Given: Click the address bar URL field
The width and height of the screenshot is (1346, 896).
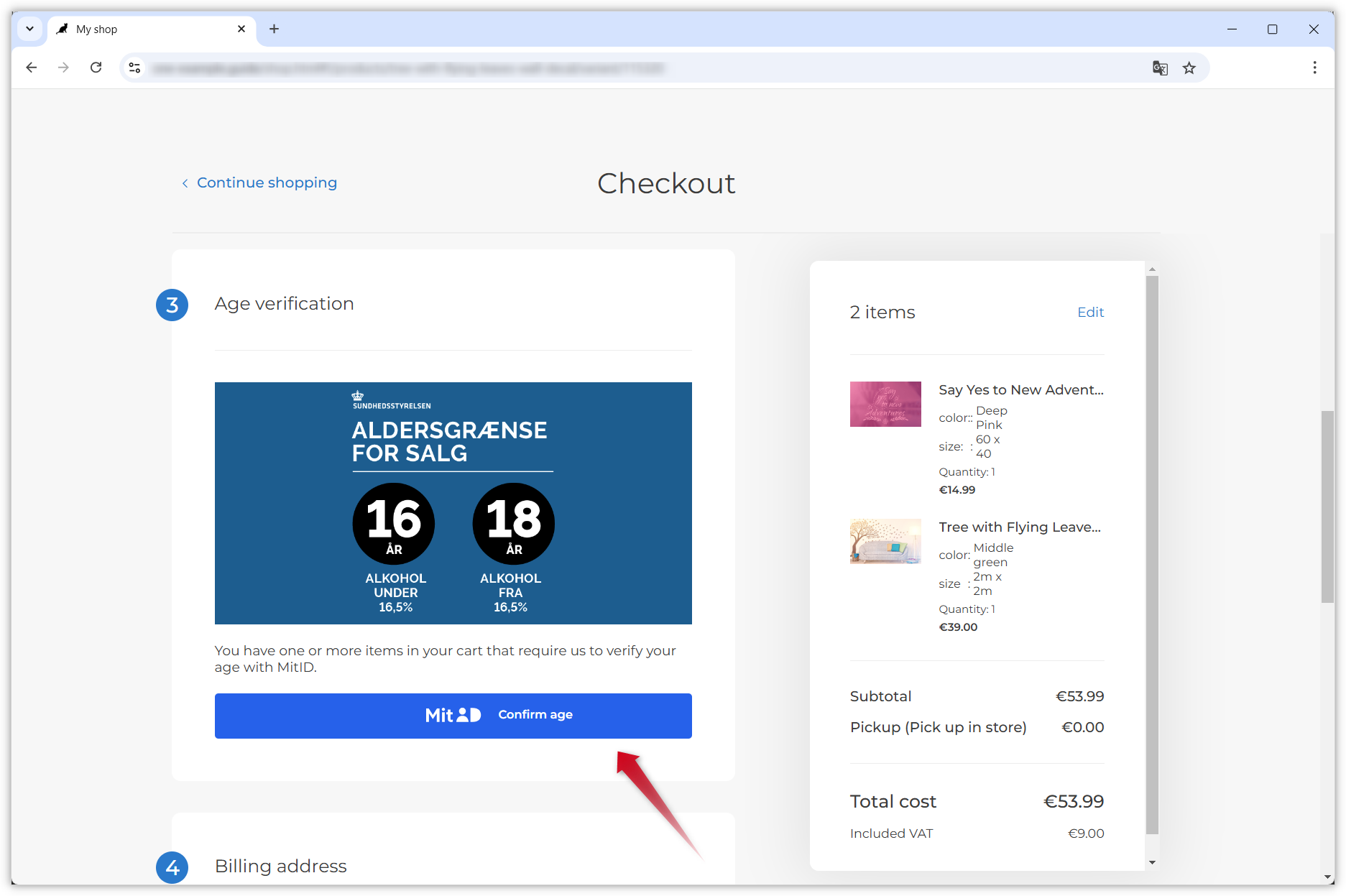Looking at the screenshot, I should tap(575, 68).
